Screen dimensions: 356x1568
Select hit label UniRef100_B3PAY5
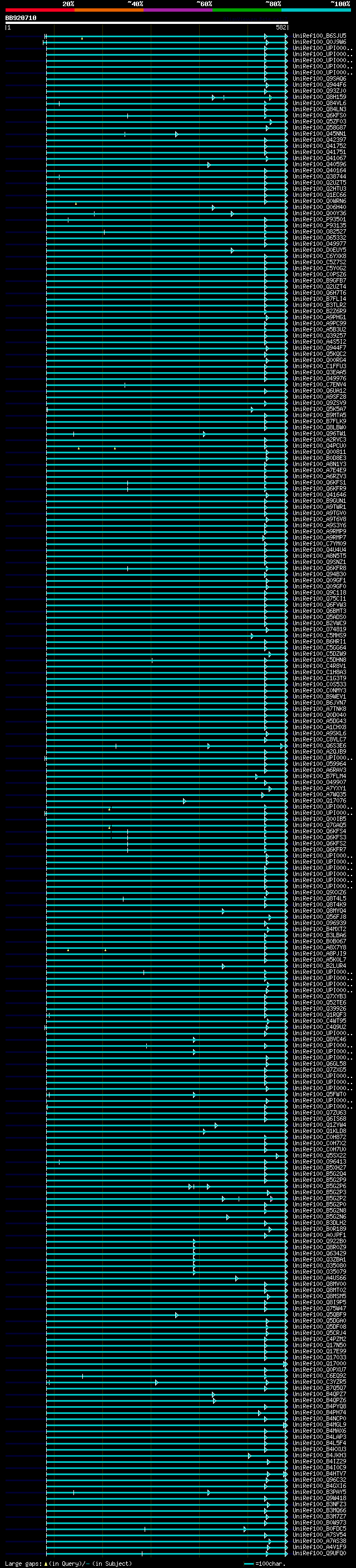tap(319, 1492)
